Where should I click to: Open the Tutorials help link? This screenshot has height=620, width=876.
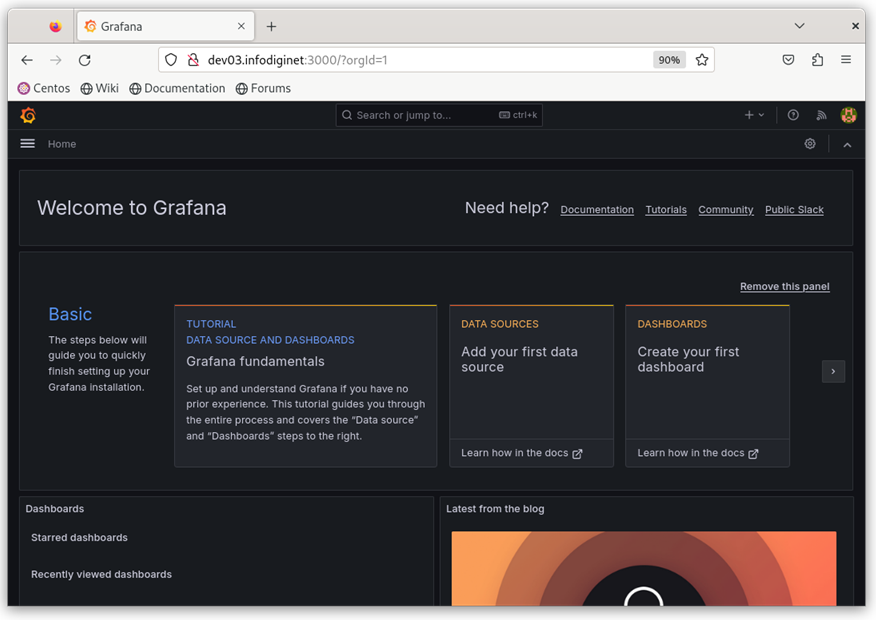[666, 209]
